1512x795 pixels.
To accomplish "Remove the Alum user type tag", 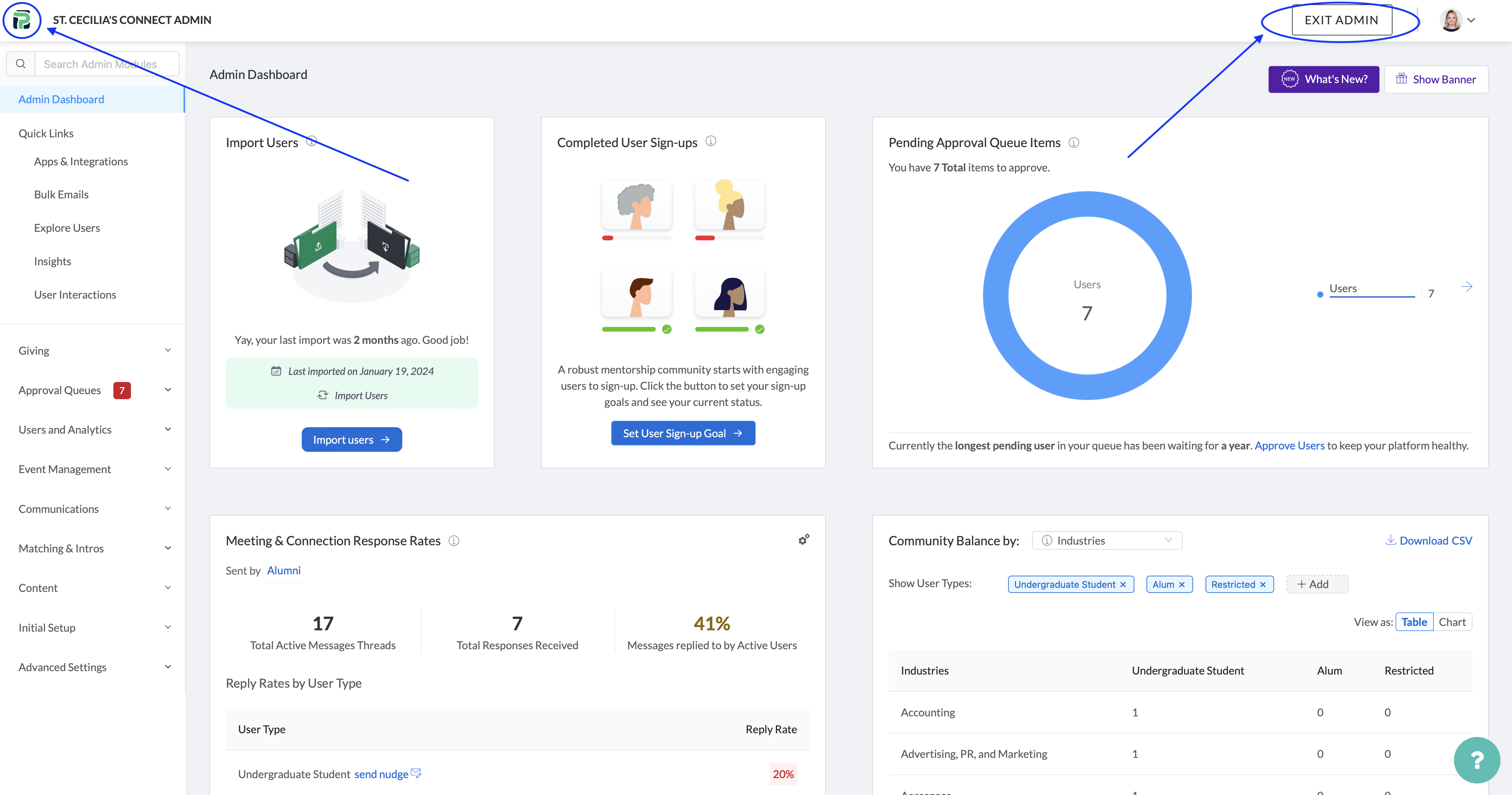I will [x=1182, y=584].
